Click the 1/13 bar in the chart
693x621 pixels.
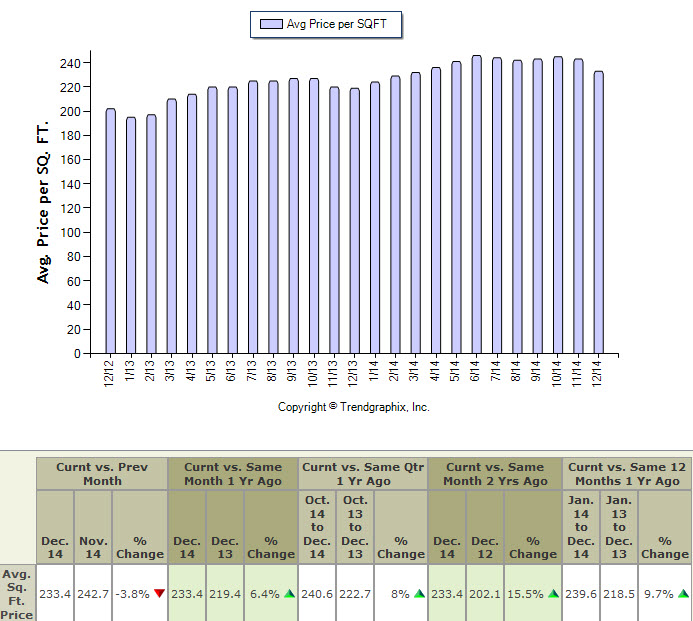(131, 235)
